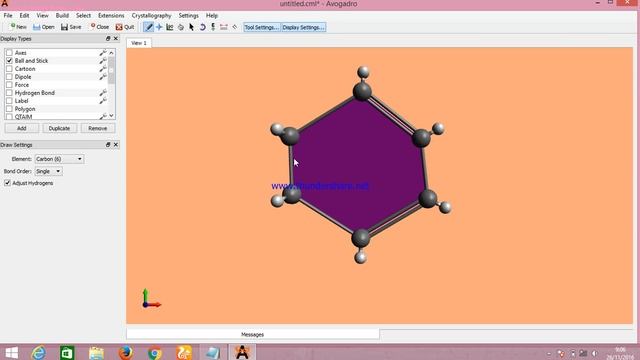
Task: Click the New document toolbar icon
Action: pos(18,27)
